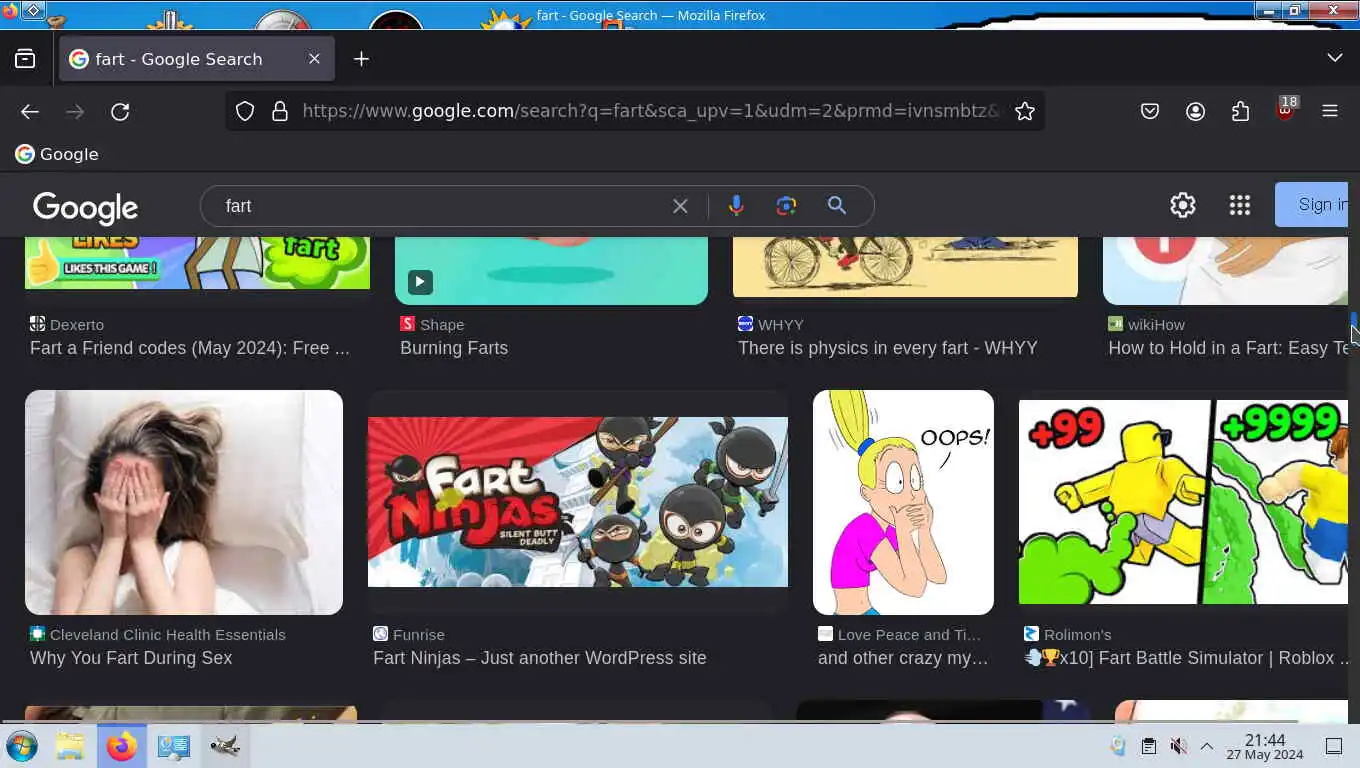Screen dimensions: 1360x768
Task: Submit search using magnifier icon
Action: click(837, 206)
